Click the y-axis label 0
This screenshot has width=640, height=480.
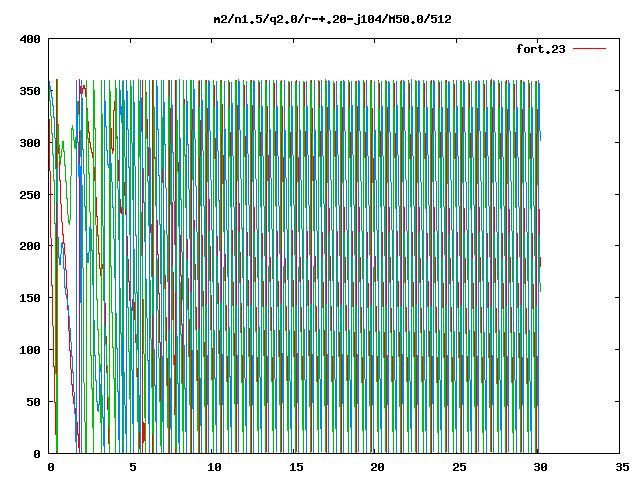(37, 453)
